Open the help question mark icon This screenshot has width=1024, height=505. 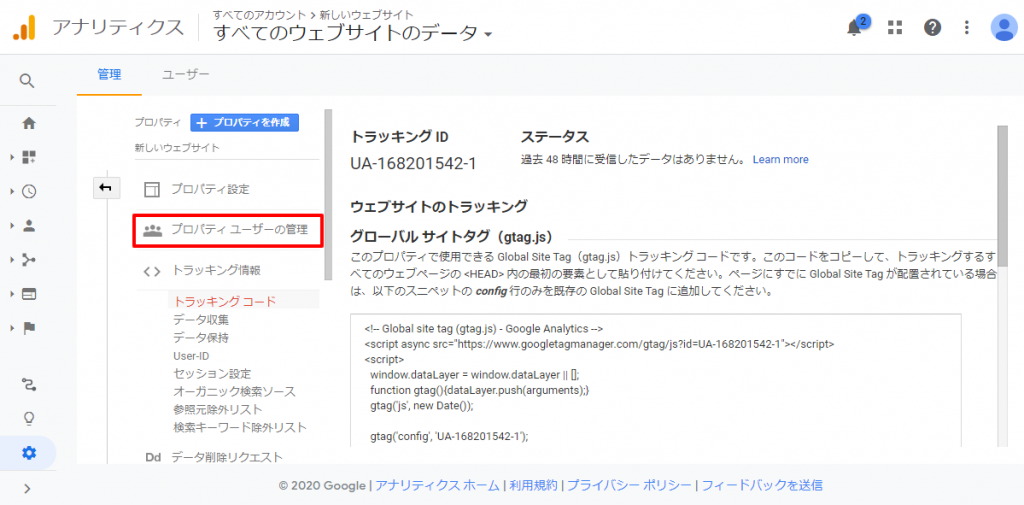[932, 27]
